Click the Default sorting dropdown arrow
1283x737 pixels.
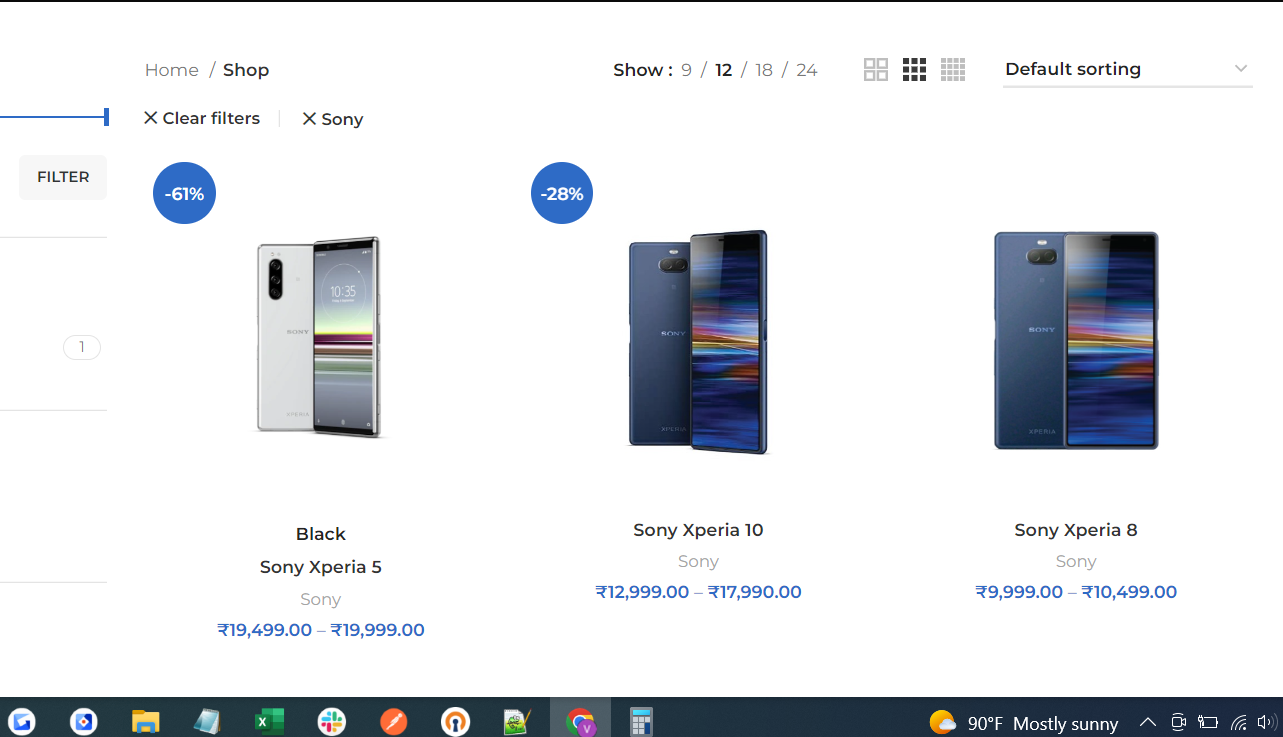tap(1241, 69)
